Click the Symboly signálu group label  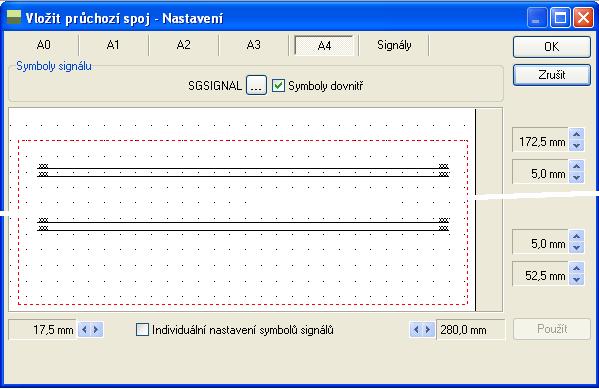[x=54, y=66]
